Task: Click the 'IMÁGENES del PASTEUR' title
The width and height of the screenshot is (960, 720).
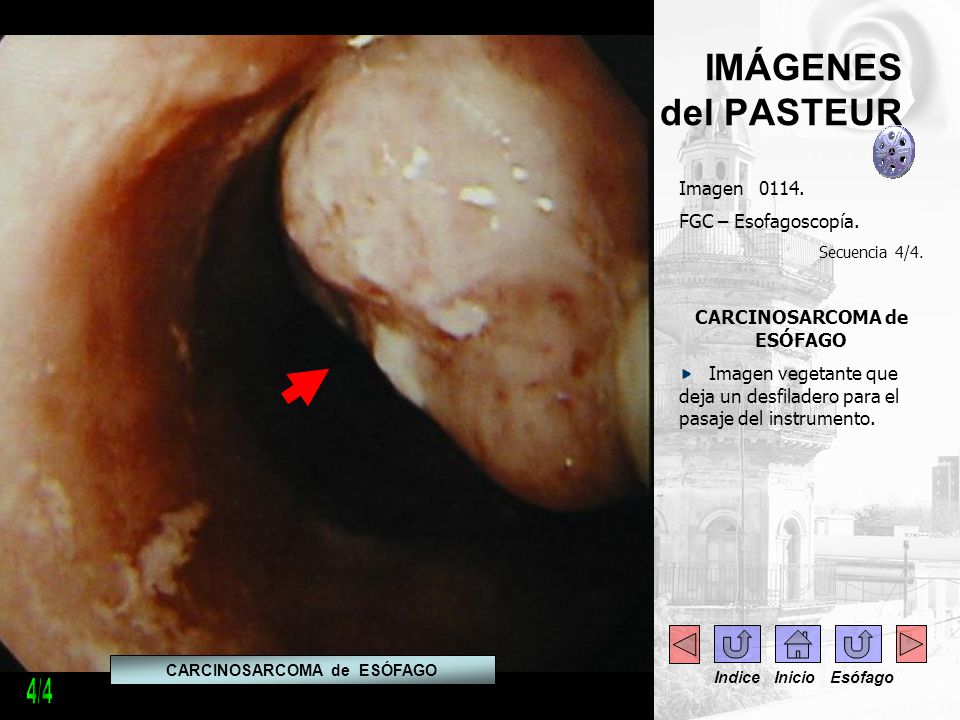Action: click(x=781, y=89)
